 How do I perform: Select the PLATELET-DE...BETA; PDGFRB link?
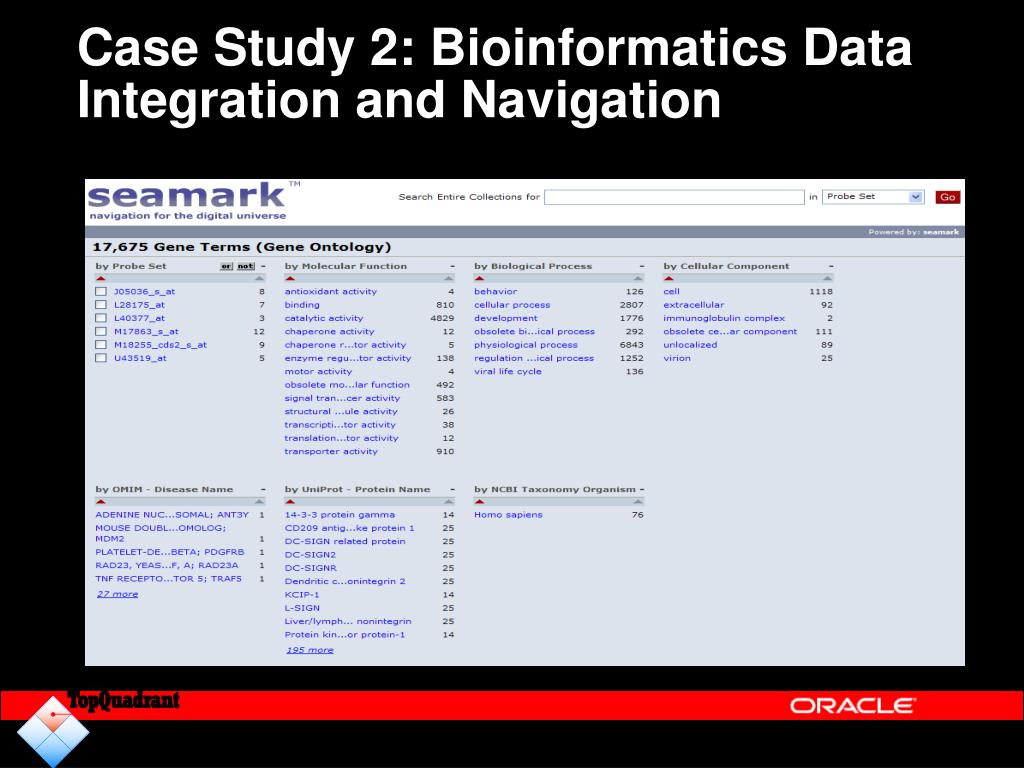tap(170, 552)
